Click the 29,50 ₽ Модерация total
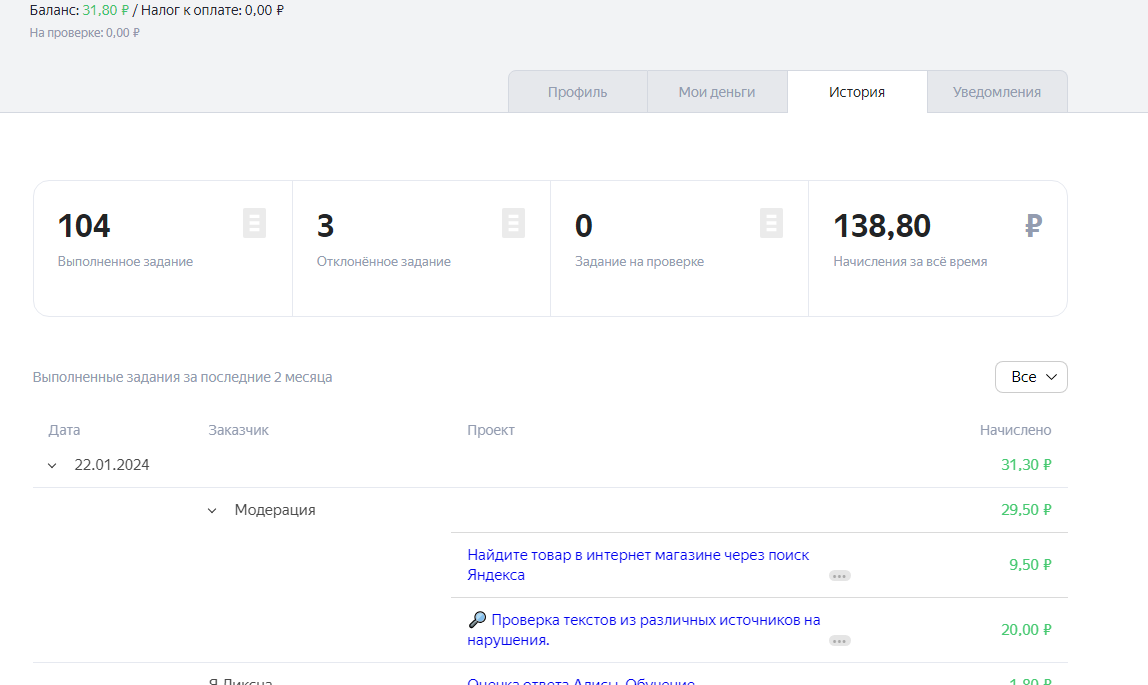This screenshot has width=1148, height=685. 1026,510
